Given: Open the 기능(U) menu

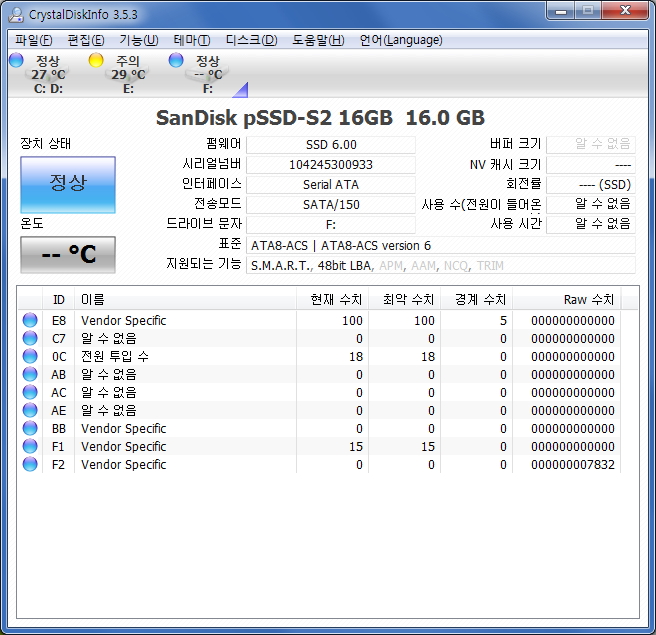Looking at the screenshot, I should click(138, 40).
